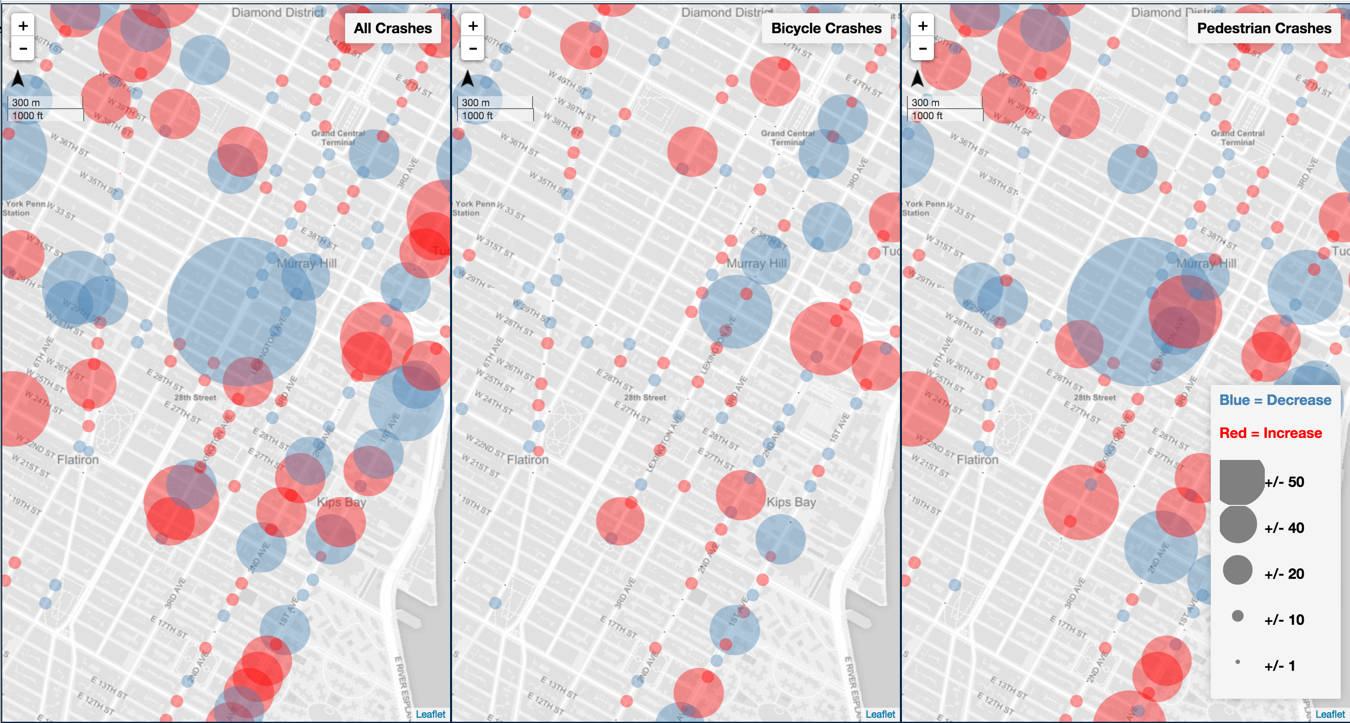
Task: Click the north arrow on Bicycle Crashes map
Action: [x=467, y=80]
